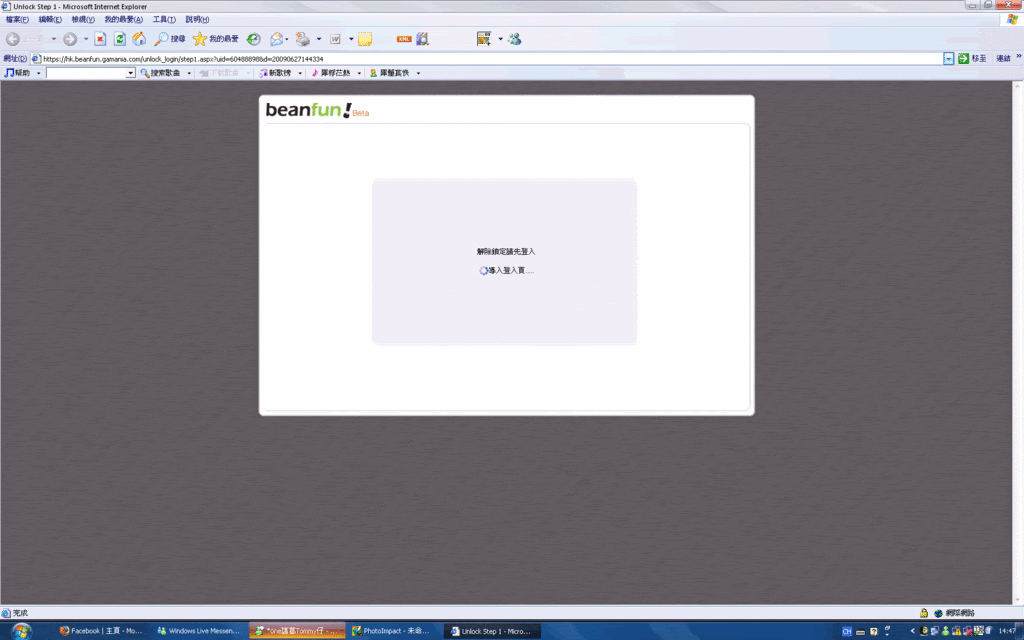Open the music toolbar search combo dropdown
The width and height of the screenshot is (1024, 640).
pos(131,73)
